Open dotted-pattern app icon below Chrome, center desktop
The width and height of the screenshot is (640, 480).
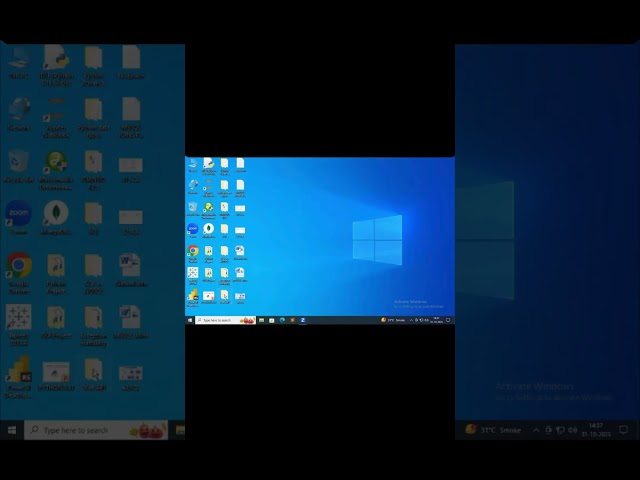click(x=193, y=273)
